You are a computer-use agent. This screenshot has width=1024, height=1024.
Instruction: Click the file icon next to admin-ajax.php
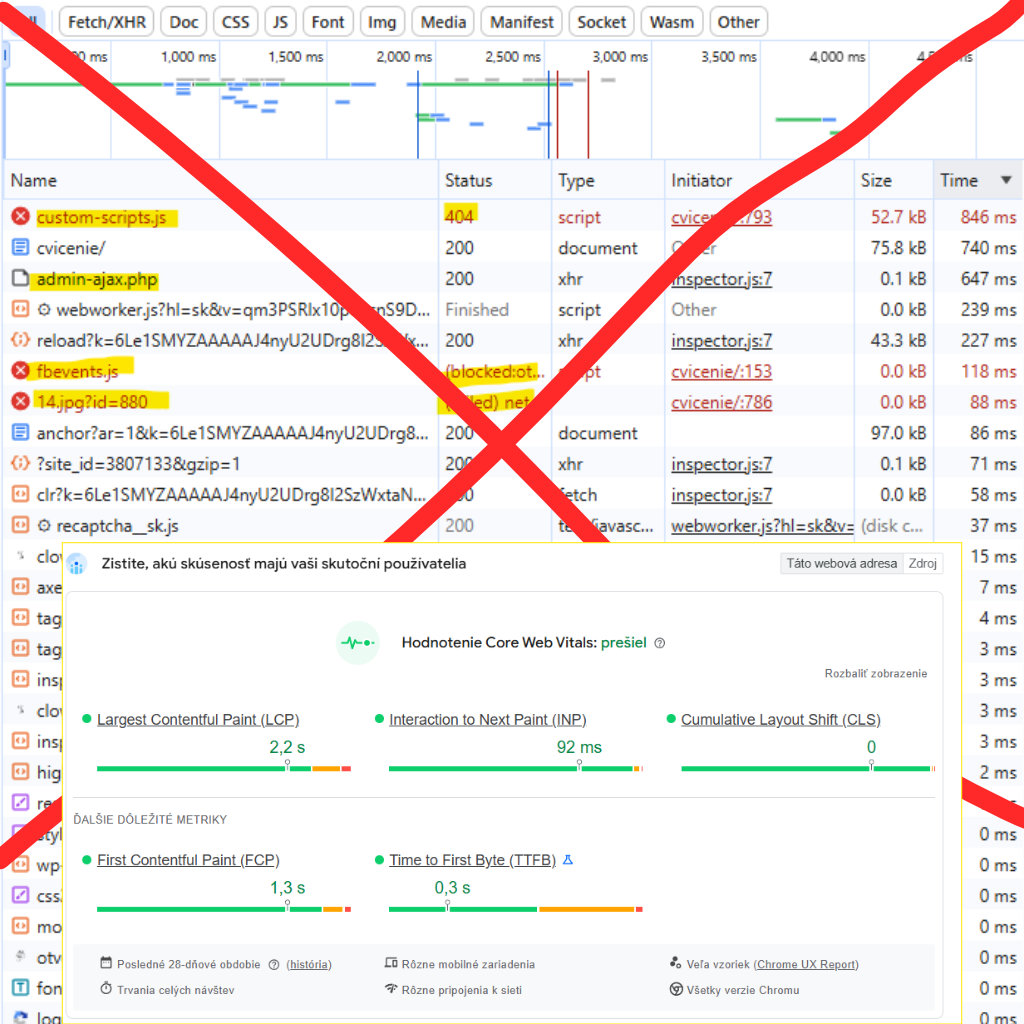click(x=20, y=279)
